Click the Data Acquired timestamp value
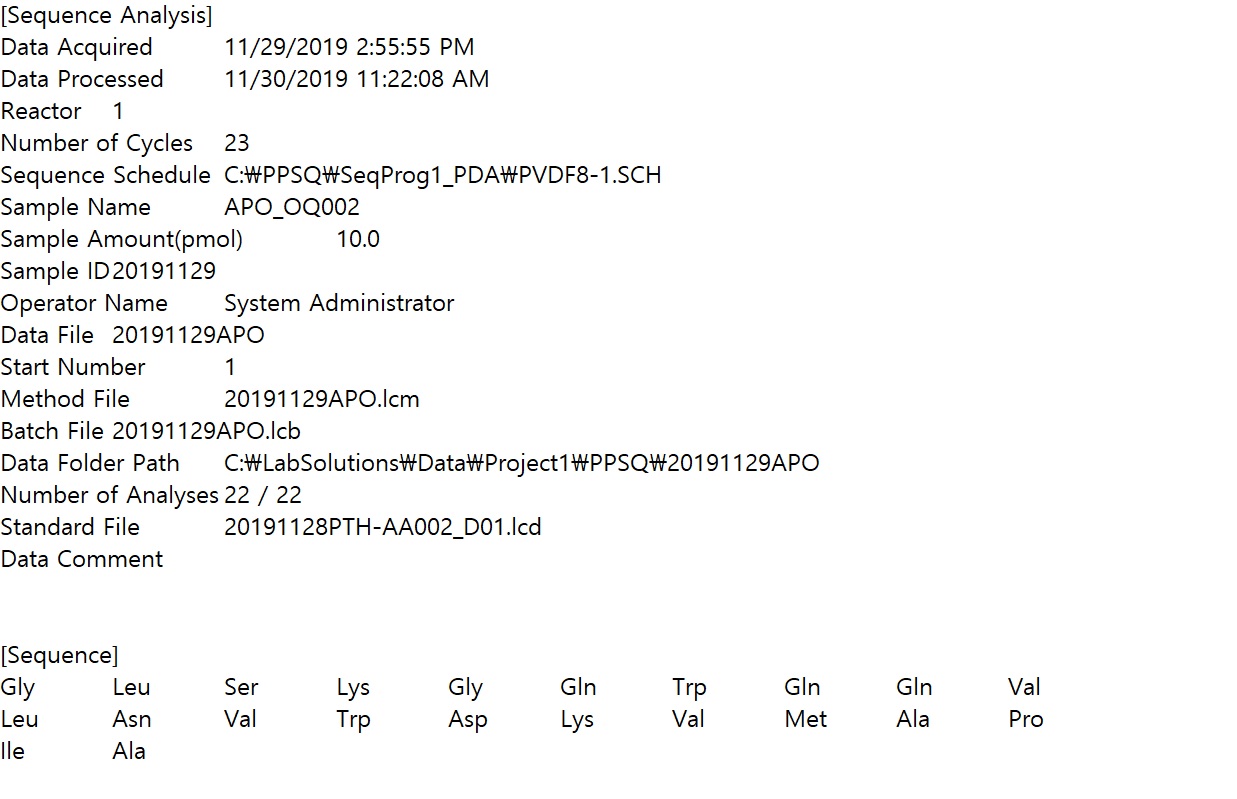The image size is (1237, 799). [349, 47]
